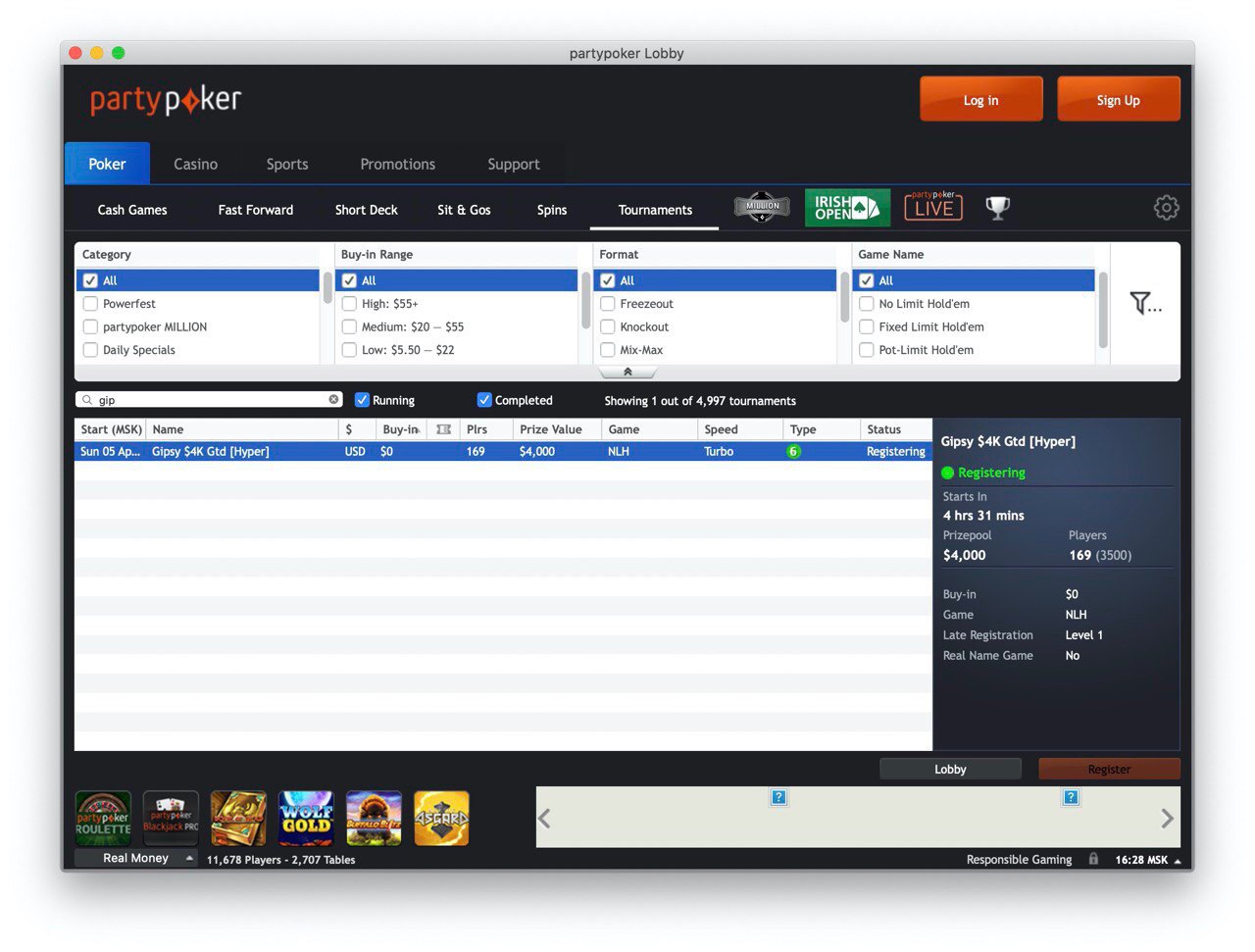Check the Knockout format
The height and width of the screenshot is (952, 1255).
point(608,326)
